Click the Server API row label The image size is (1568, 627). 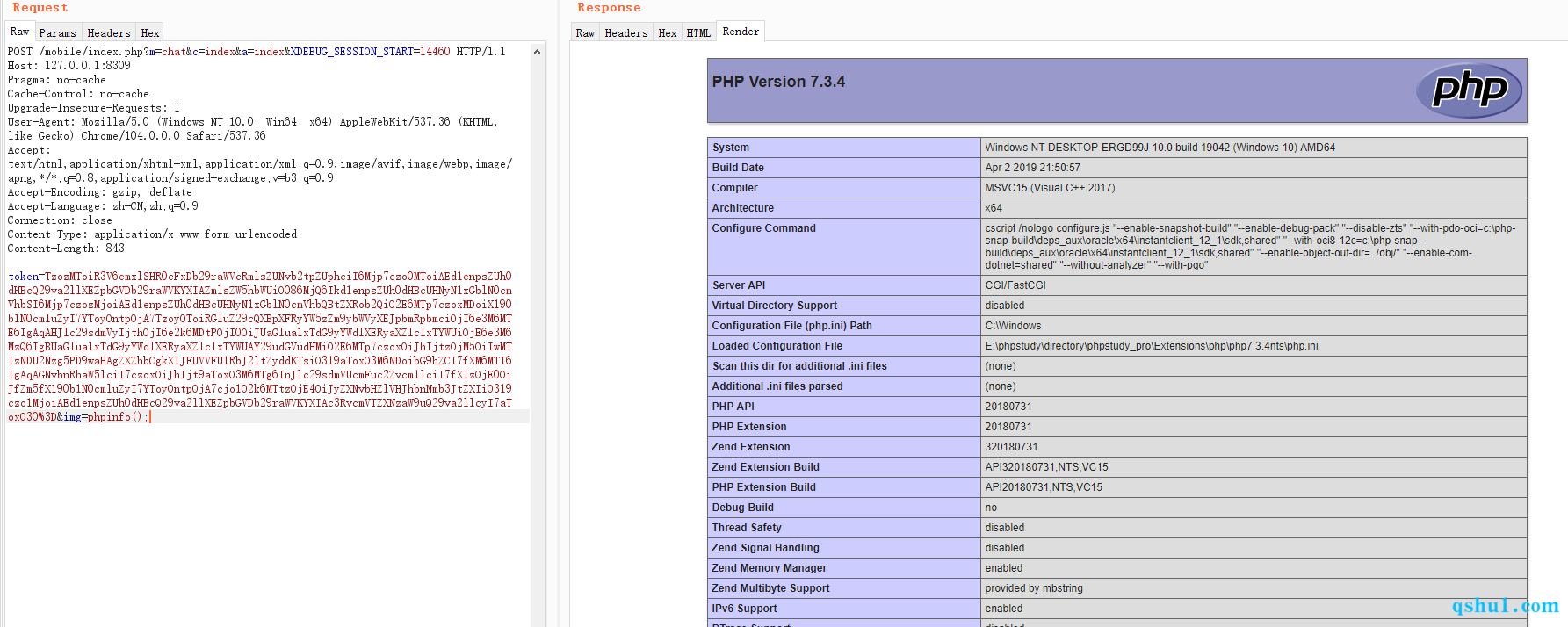[739, 285]
